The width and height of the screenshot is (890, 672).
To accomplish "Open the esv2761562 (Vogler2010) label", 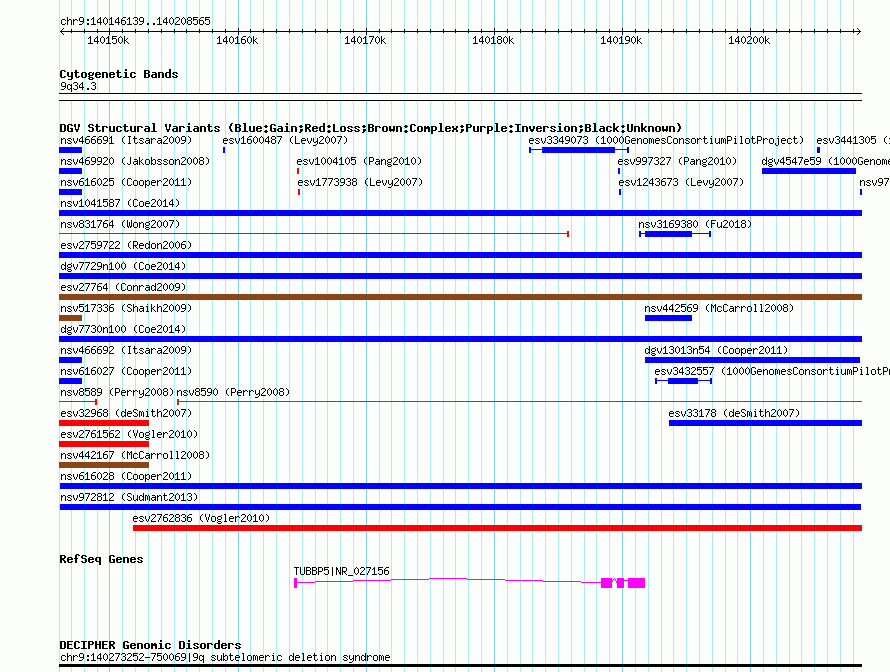I will [129, 434].
